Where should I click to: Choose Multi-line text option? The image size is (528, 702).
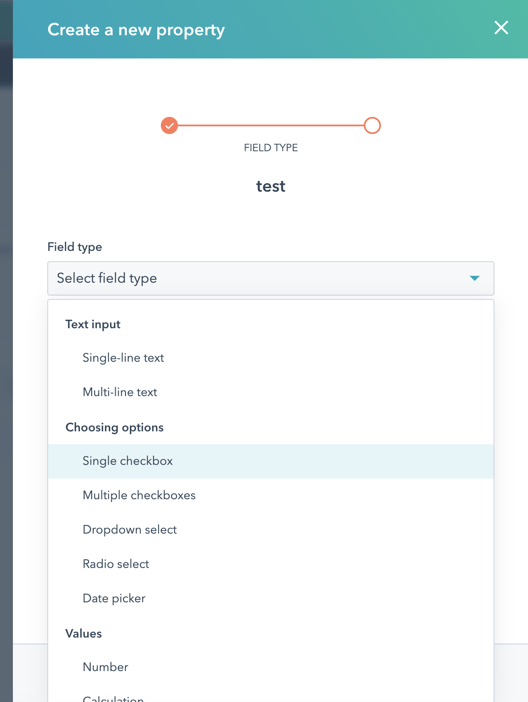[270, 392]
